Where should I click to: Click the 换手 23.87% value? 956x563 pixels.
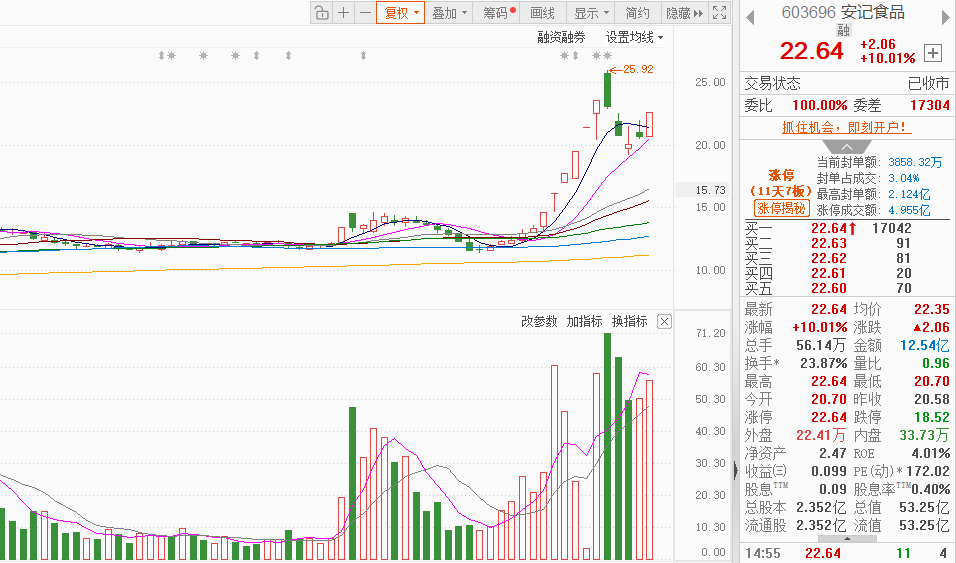point(824,364)
